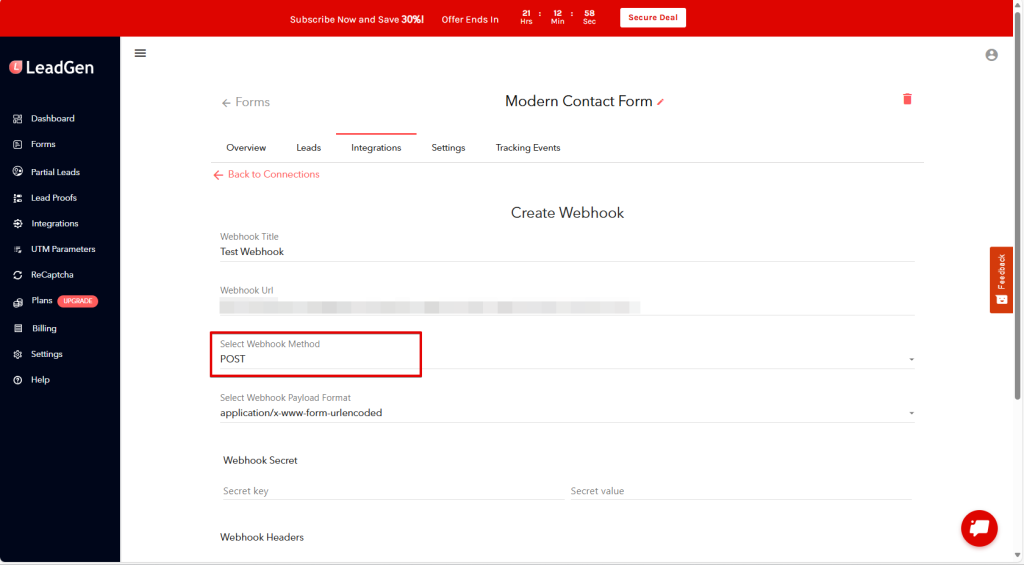Open the user account profile icon
This screenshot has width=1024, height=565.
coord(991,55)
